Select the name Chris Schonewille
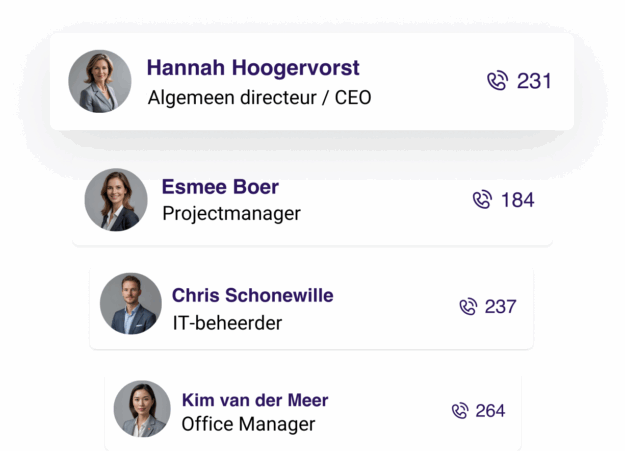 point(253,295)
